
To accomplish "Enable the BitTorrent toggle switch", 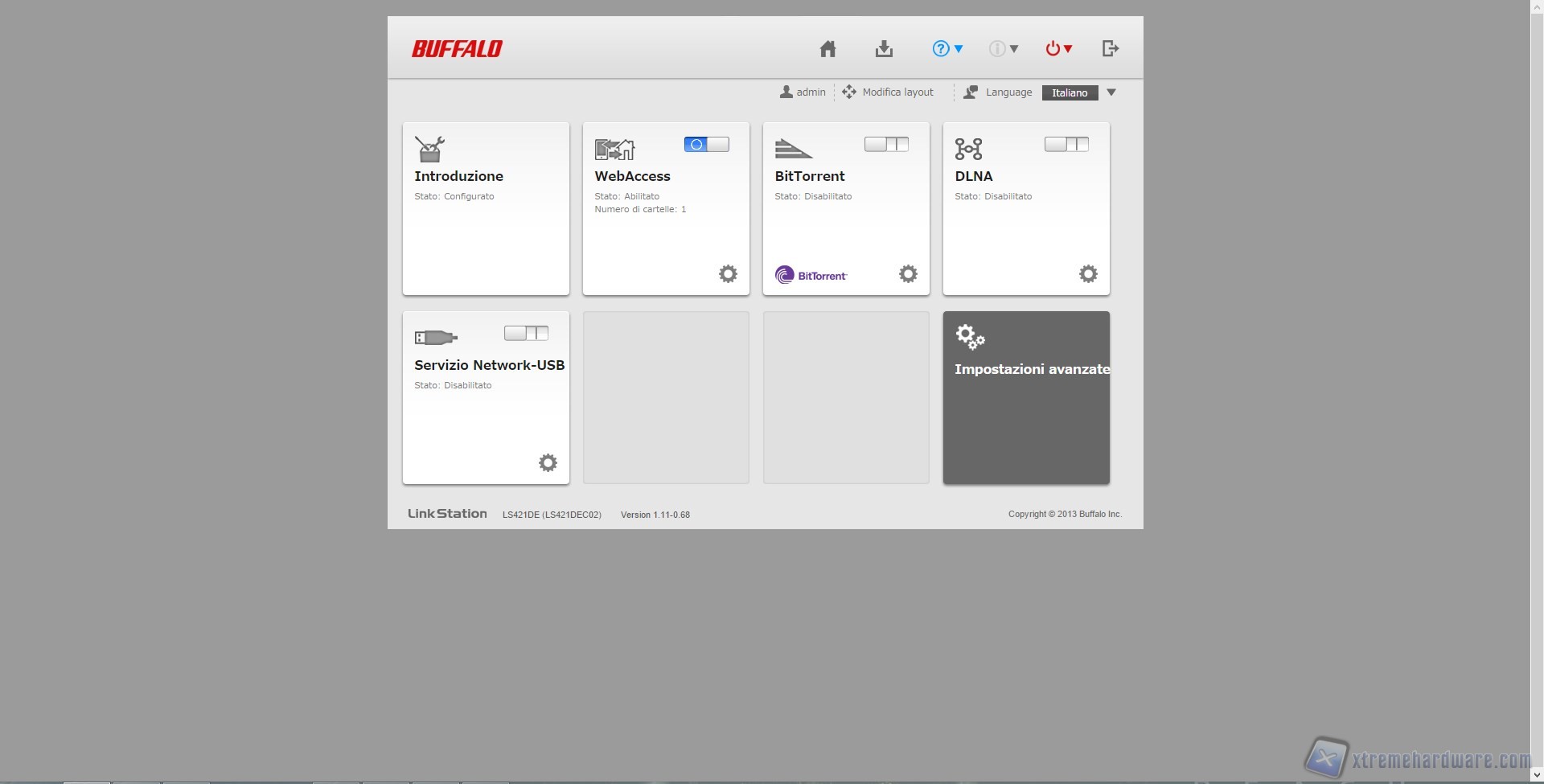I will point(886,145).
